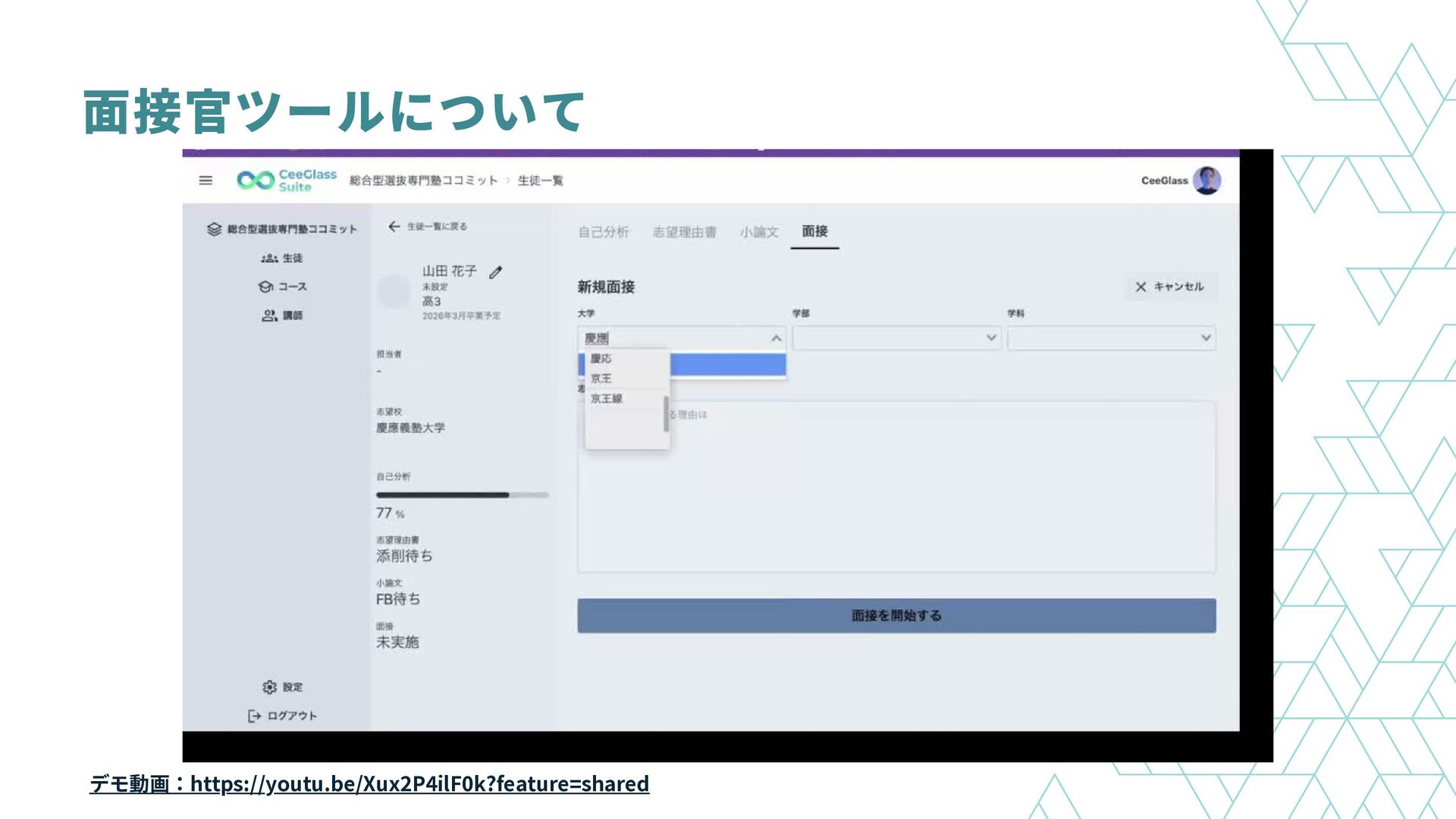Switch to the 志望理由書 tab

coord(684,232)
